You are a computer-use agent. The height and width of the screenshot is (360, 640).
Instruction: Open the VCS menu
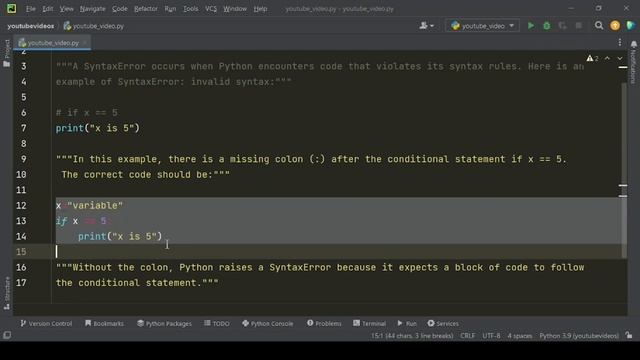click(211, 9)
